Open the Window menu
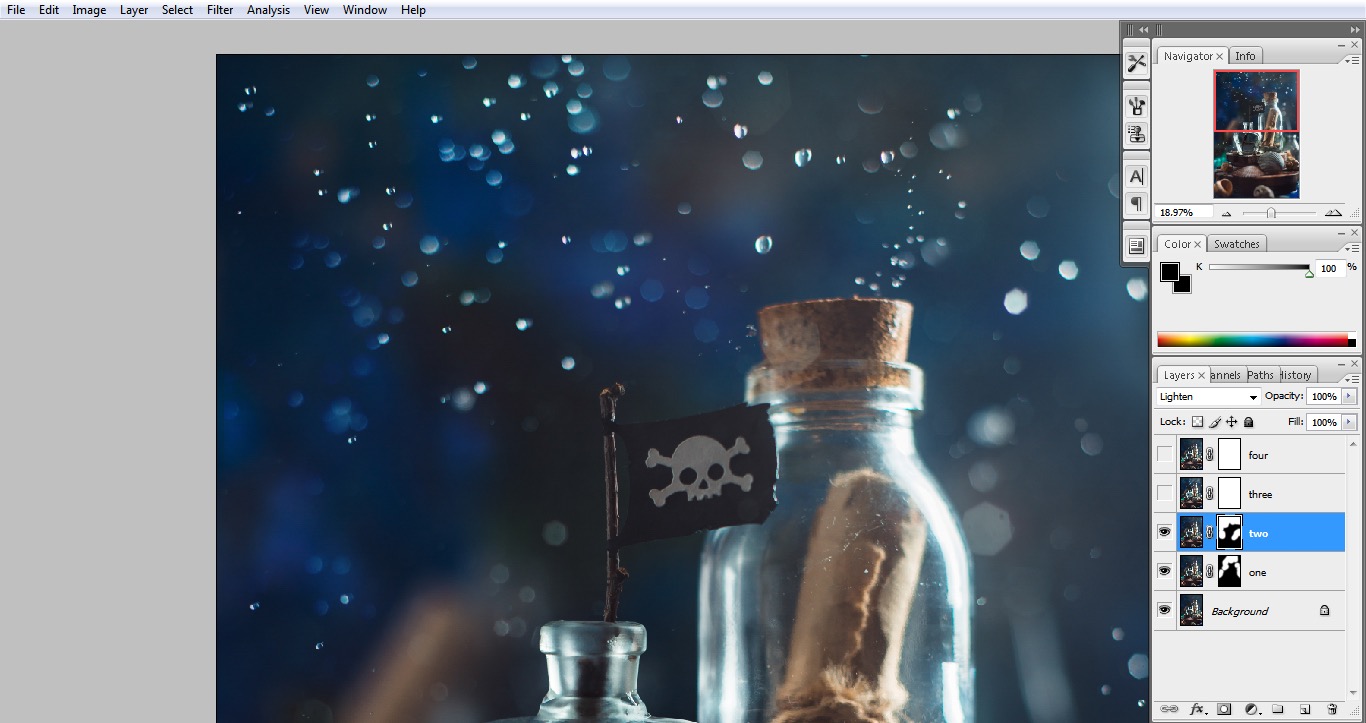 (x=365, y=10)
